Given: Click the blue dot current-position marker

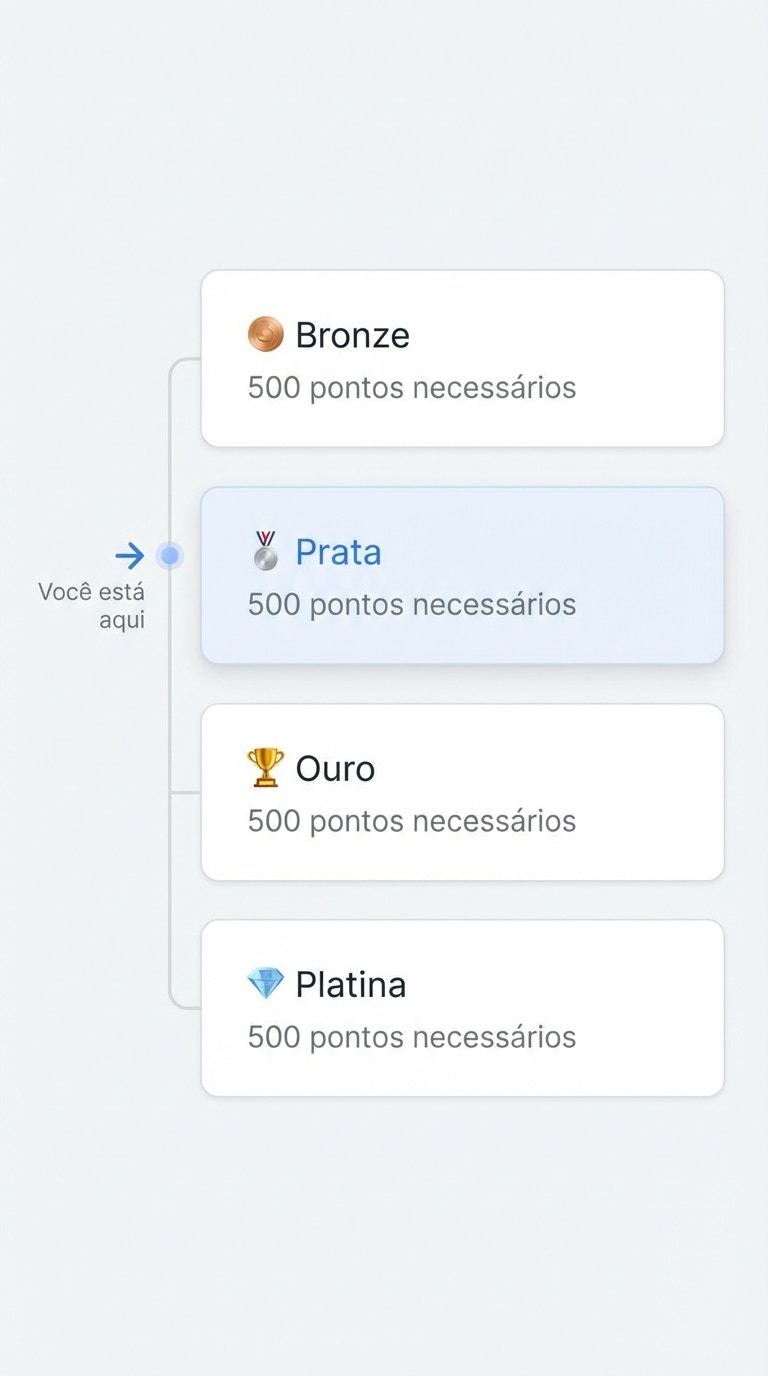Looking at the screenshot, I should [x=170, y=555].
